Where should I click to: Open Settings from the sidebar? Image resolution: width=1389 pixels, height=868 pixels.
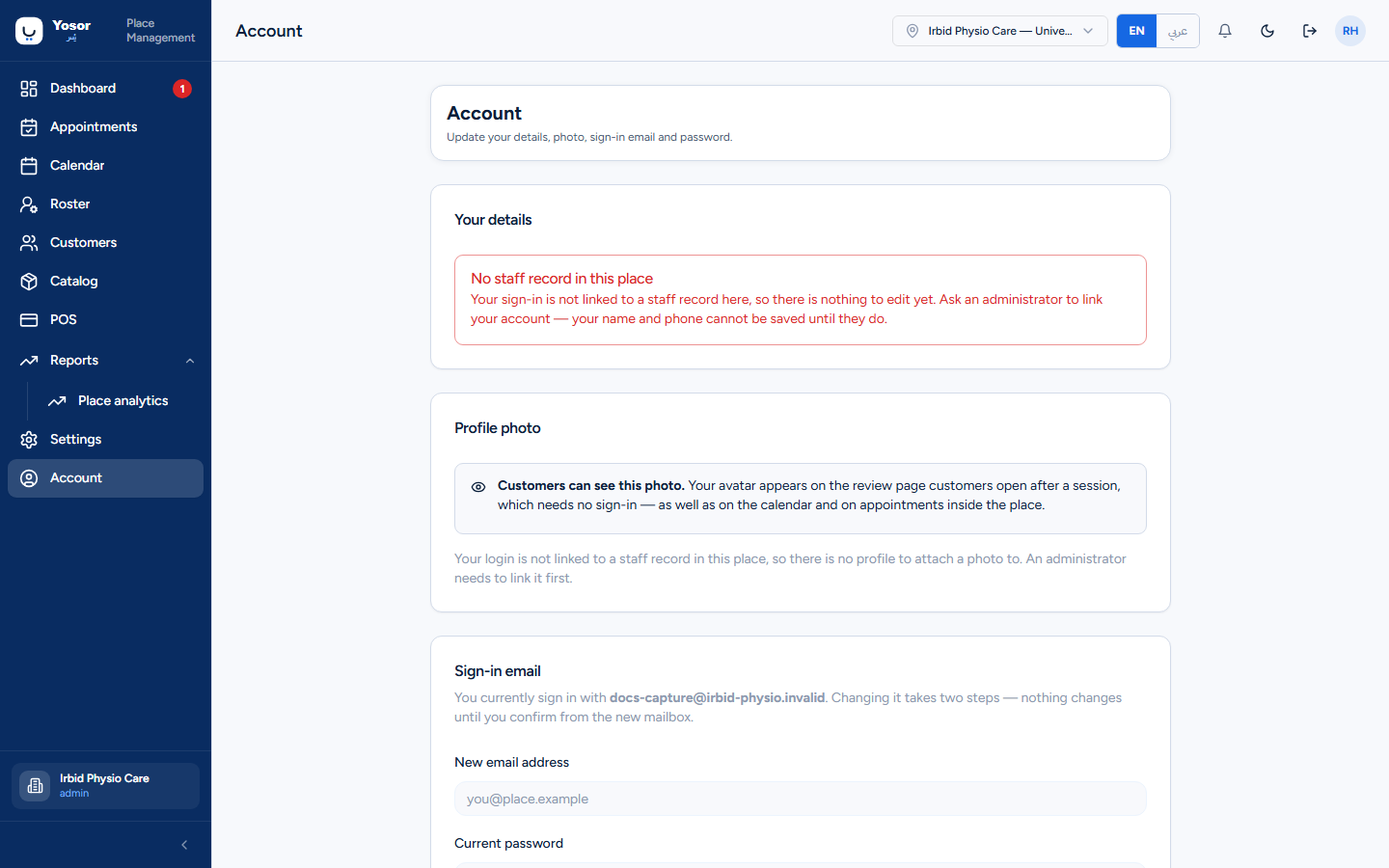point(105,440)
